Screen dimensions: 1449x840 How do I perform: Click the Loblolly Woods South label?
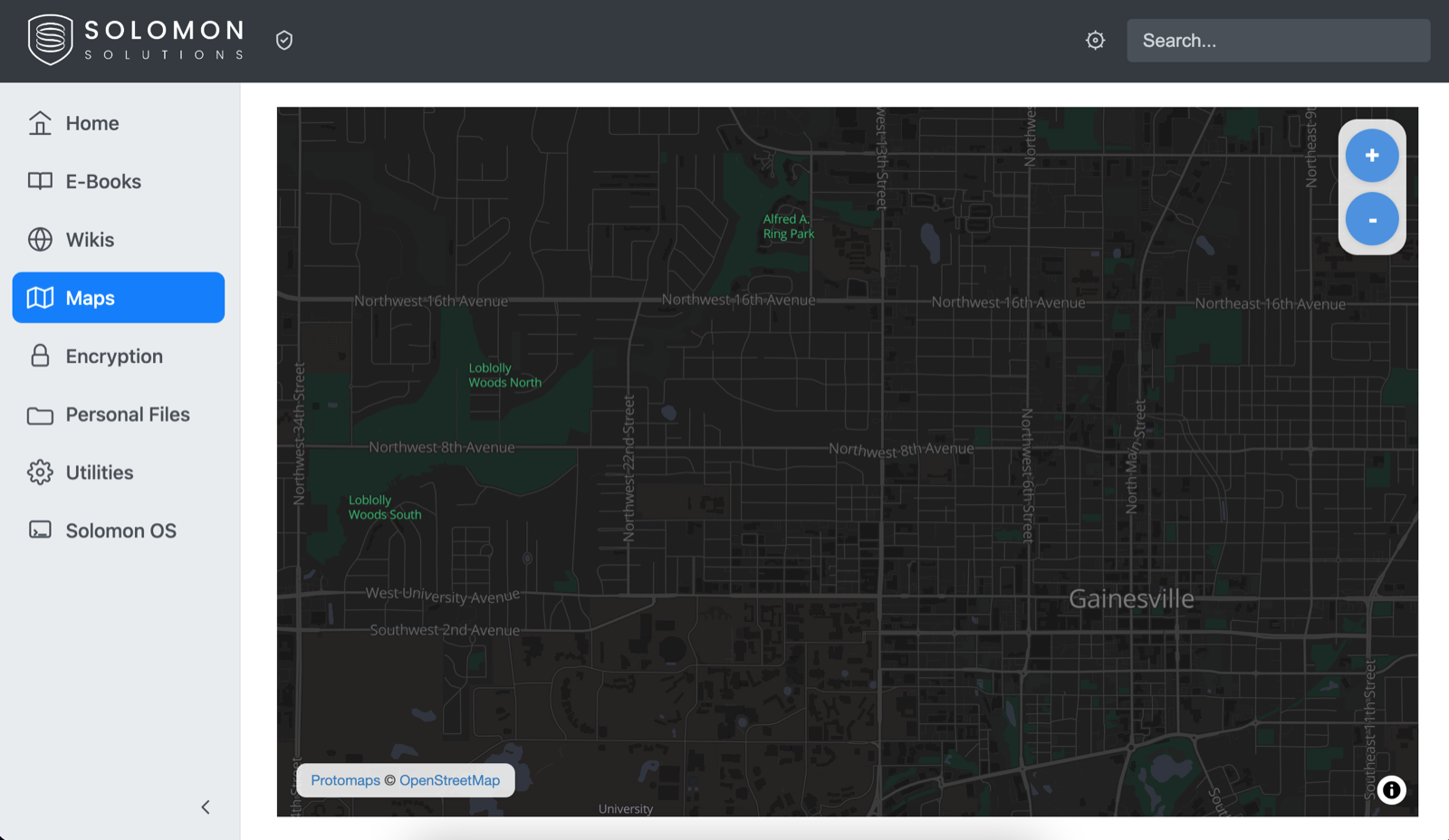(x=385, y=507)
